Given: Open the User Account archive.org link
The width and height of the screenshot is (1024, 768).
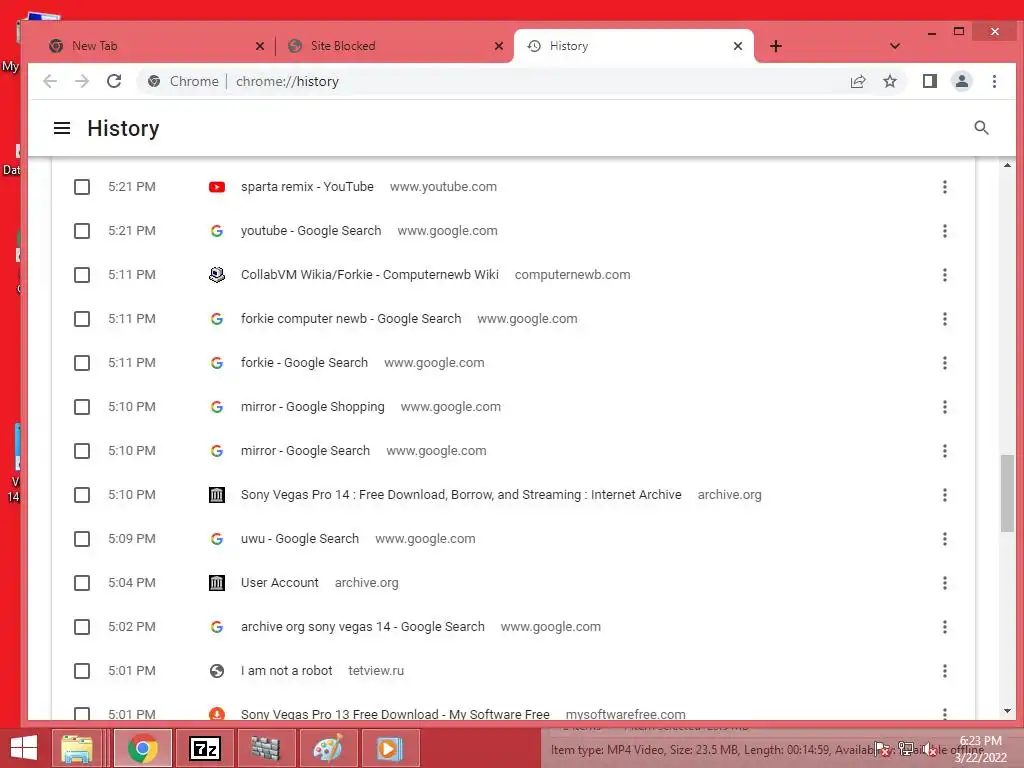Looking at the screenshot, I should pos(280,583).
